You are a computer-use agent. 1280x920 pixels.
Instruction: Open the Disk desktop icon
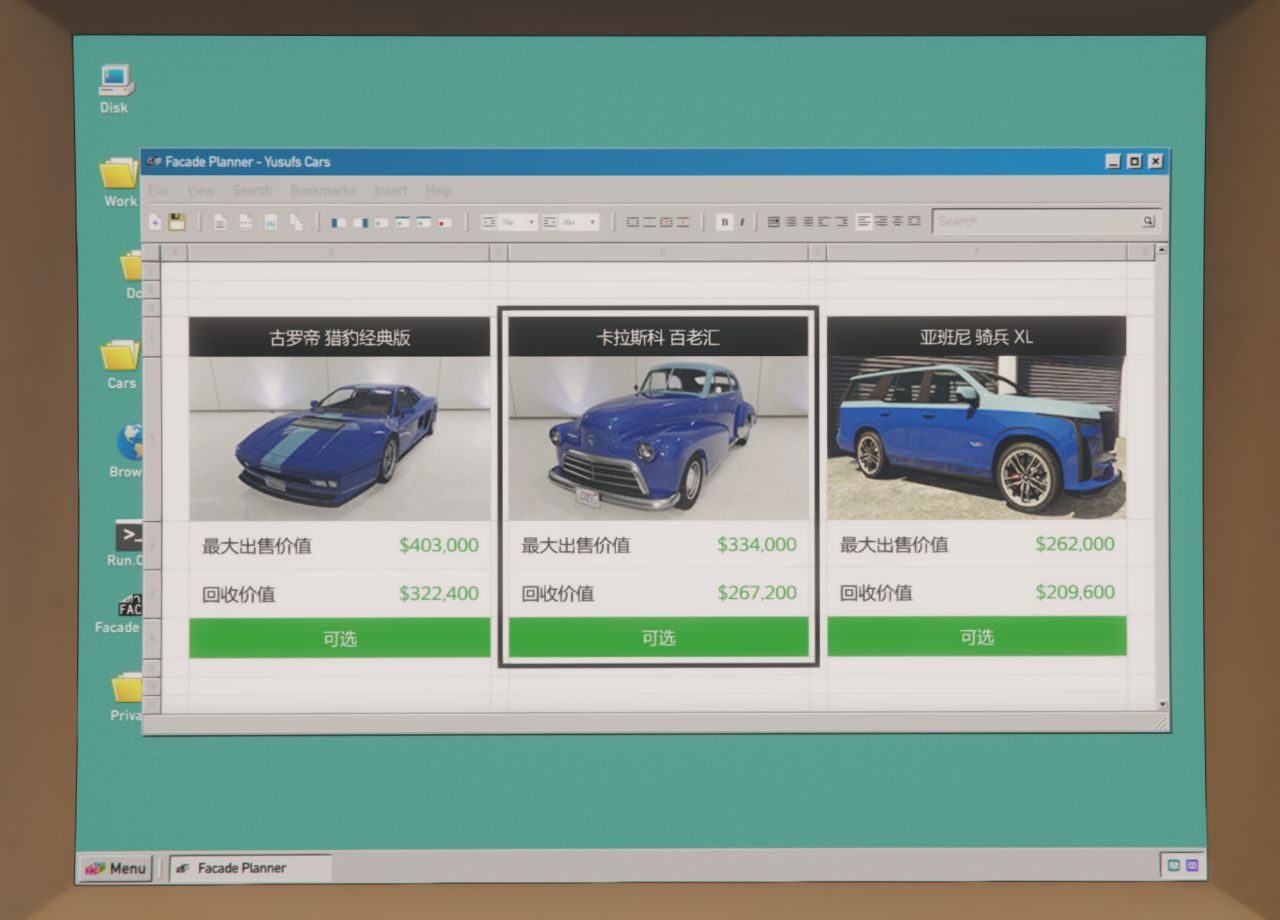115,89
